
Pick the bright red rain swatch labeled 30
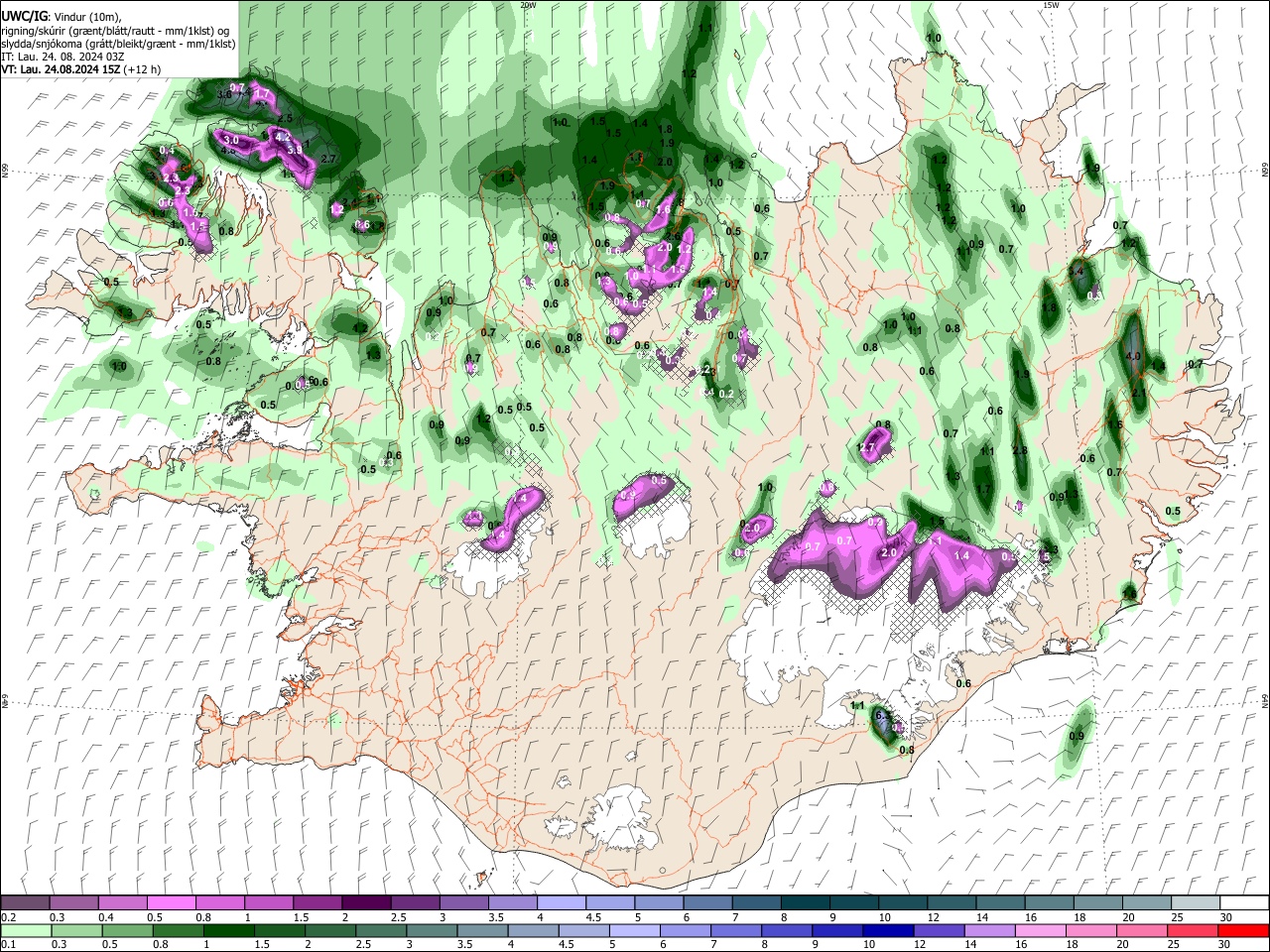point(1242,930)
